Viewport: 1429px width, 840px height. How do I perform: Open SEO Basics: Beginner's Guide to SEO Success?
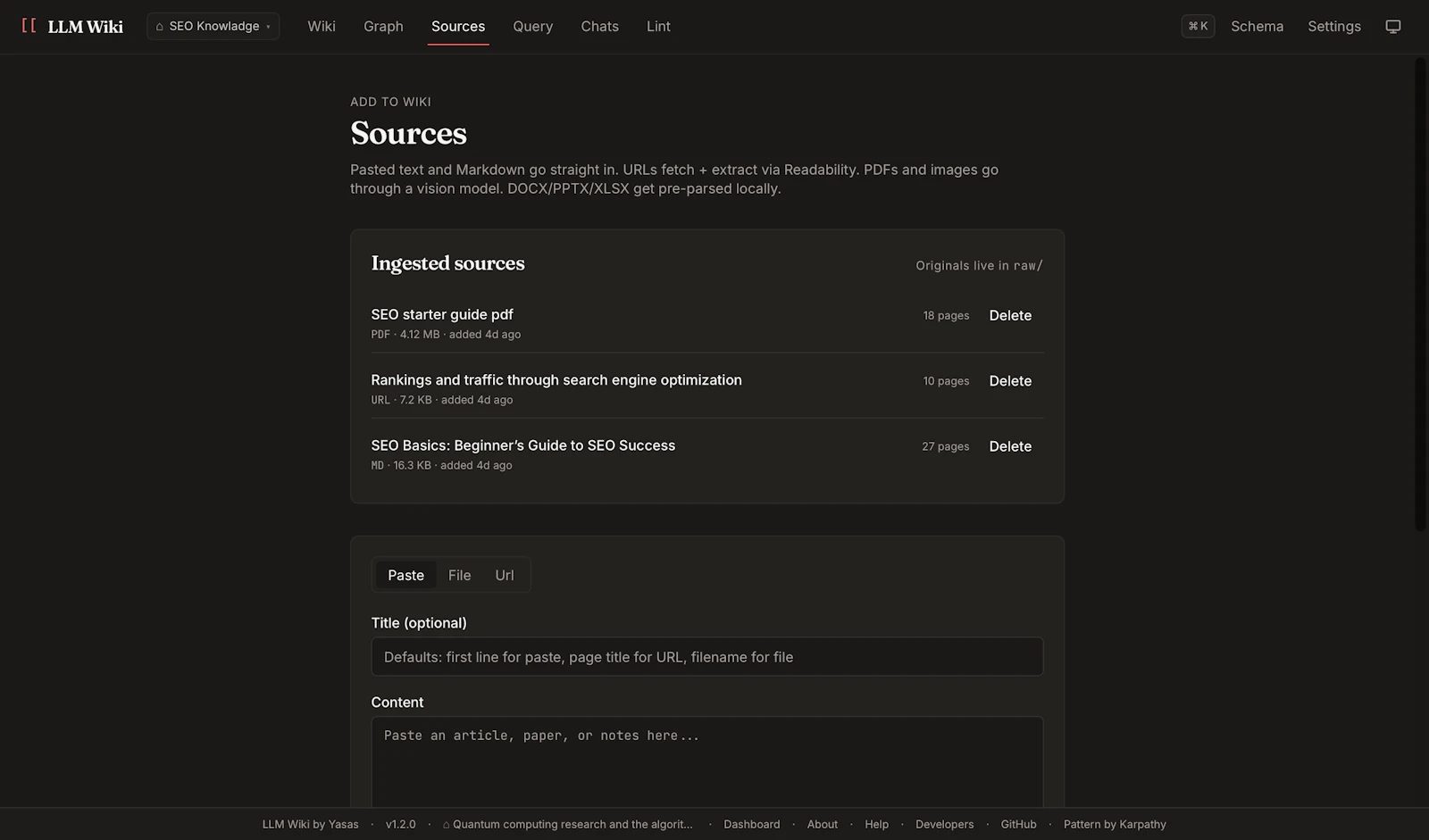pyautogui.click(x=523, y=445)
